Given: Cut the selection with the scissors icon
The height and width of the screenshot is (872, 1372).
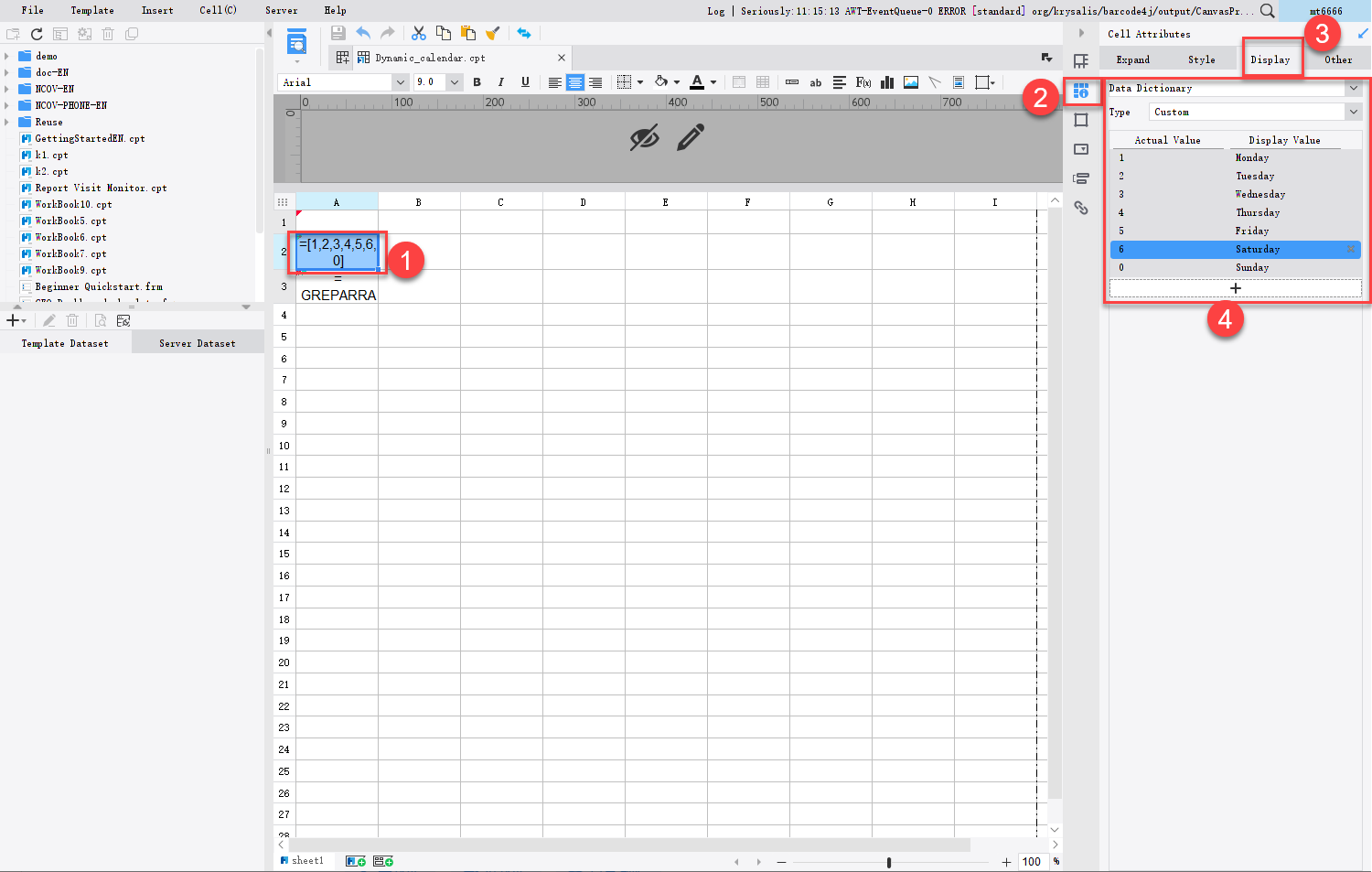Looking at the screenshot, I should tap(419, 33).
